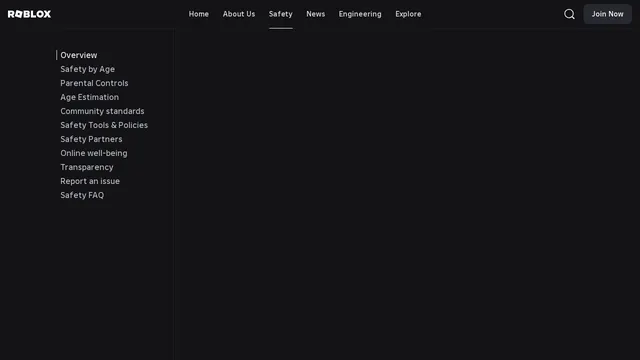This screenshot has width=640, height=360.
Task: Open Safety FAQ sidebar link
Action: pos(82,195)
